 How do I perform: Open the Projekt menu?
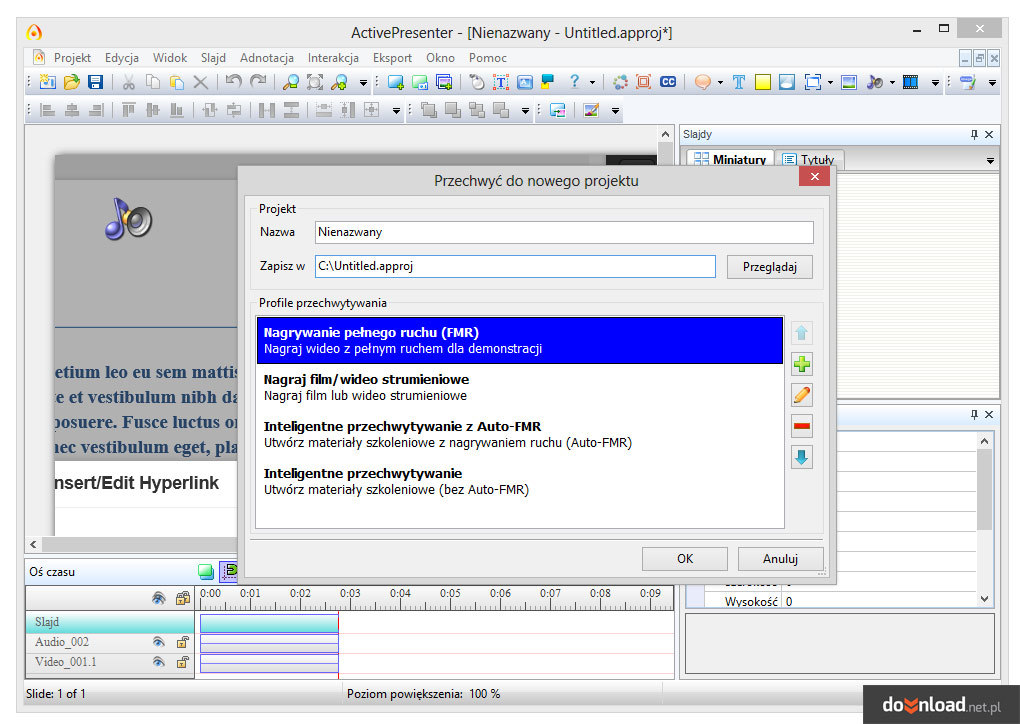(72, 58)
